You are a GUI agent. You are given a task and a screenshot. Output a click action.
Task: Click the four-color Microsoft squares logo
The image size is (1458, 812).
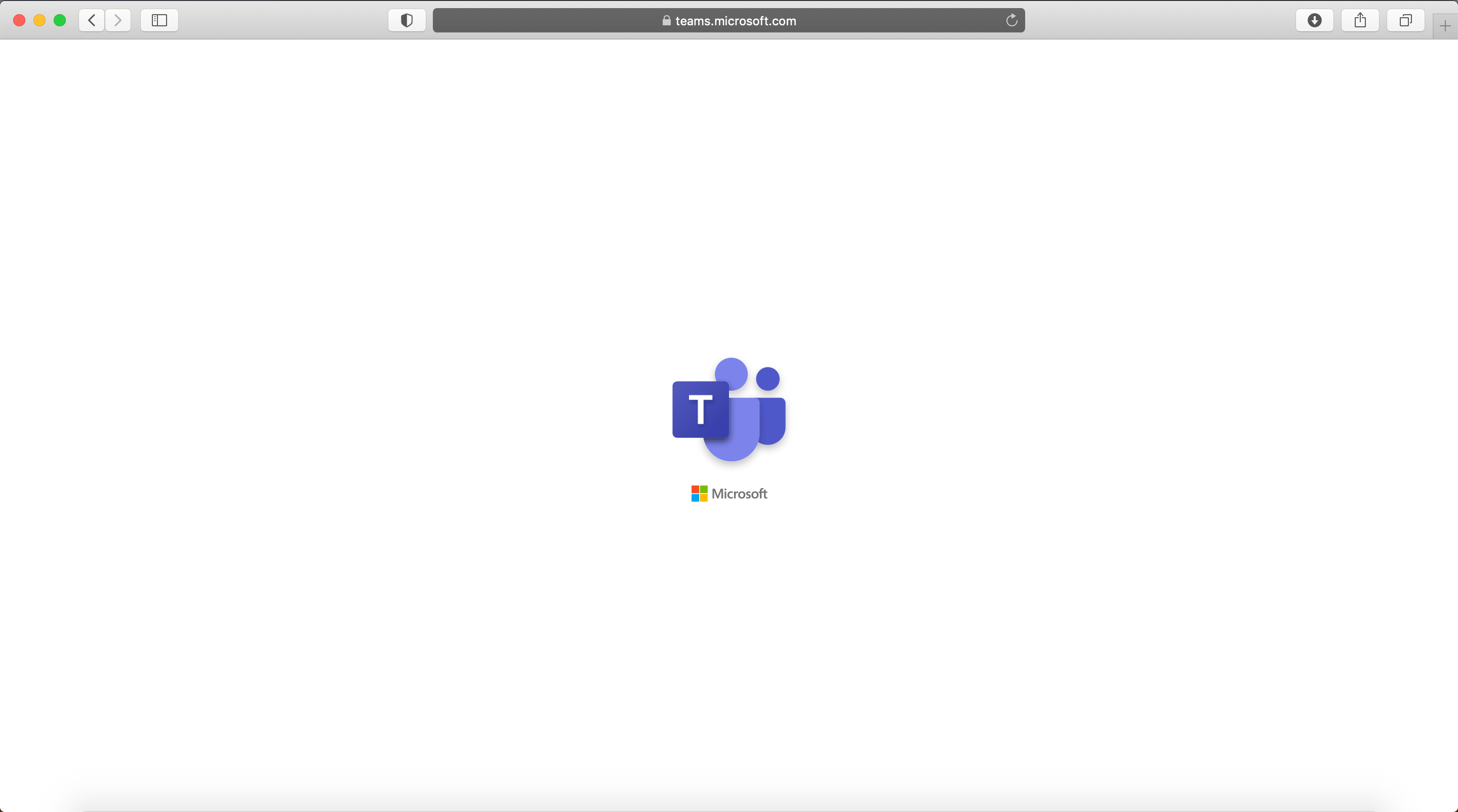coord(699,494)
